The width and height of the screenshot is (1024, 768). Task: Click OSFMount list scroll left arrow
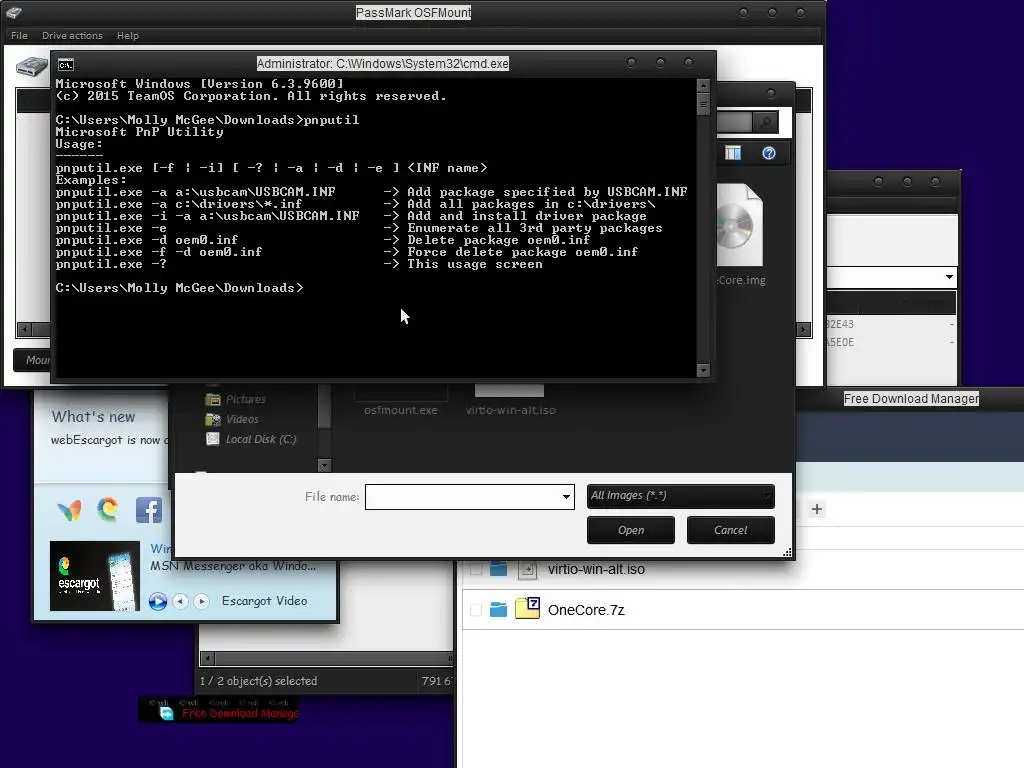[24, 329]
